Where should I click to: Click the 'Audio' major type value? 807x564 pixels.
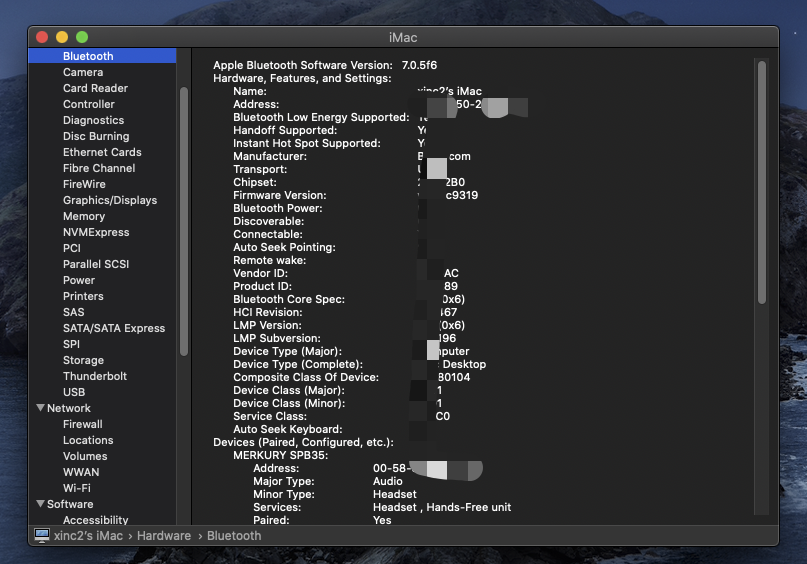[388, 481]
